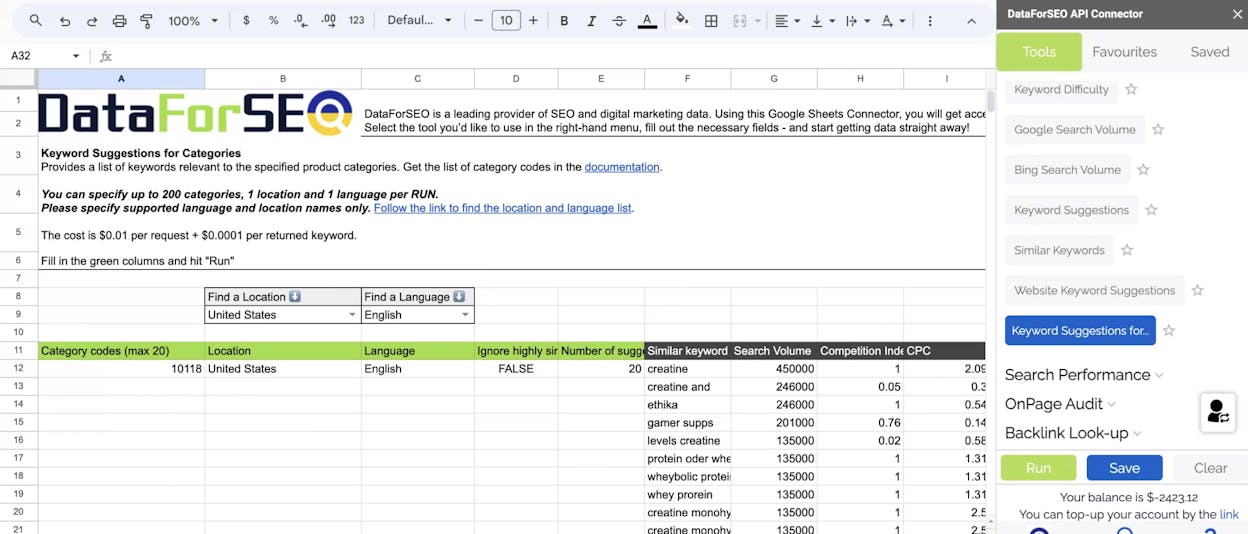Select cell with category code 10118
The image size is (1248, 534).
click(121, 369)
